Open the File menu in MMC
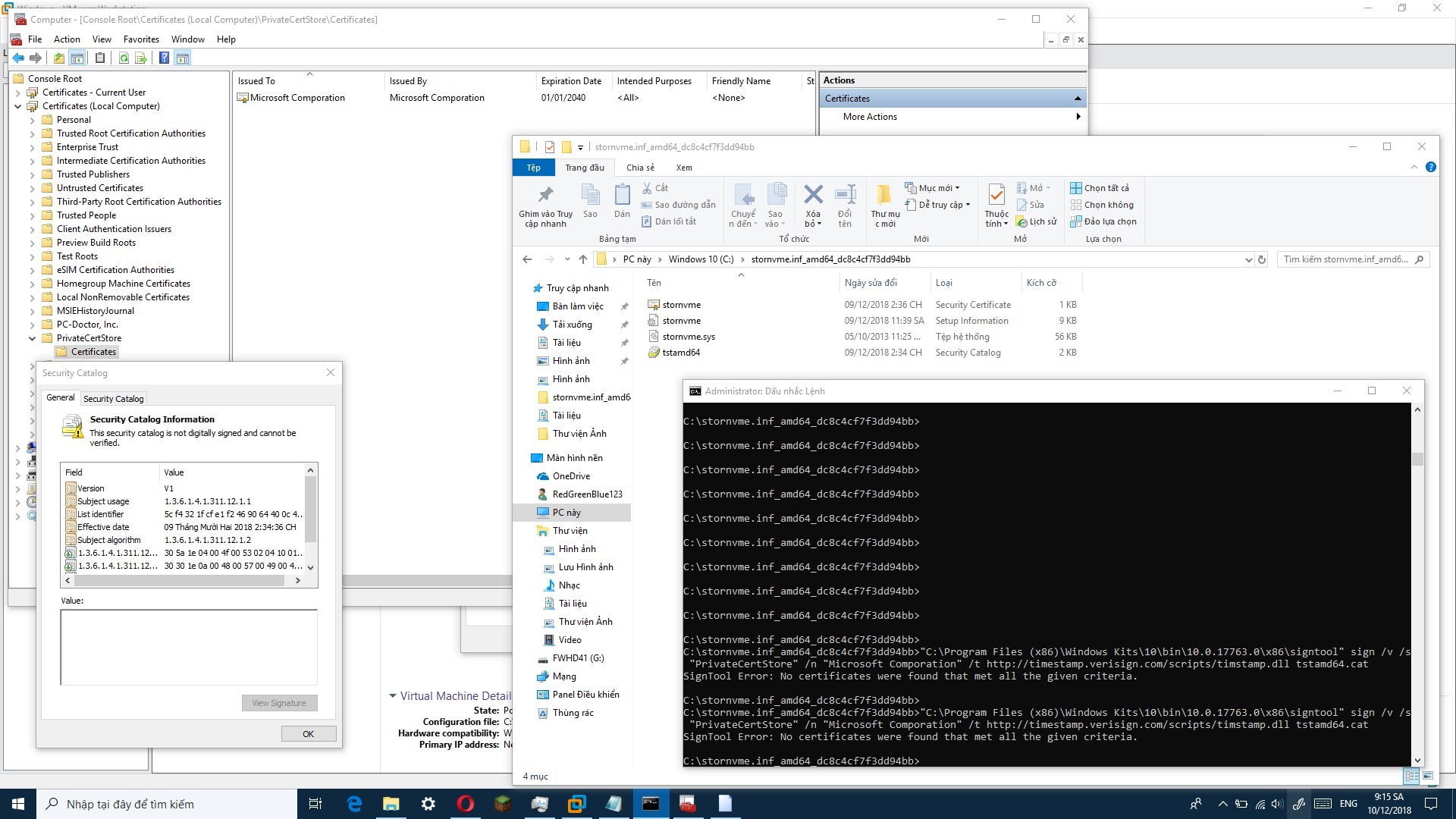Screen dimensions: 1456x819 point(35,39)
